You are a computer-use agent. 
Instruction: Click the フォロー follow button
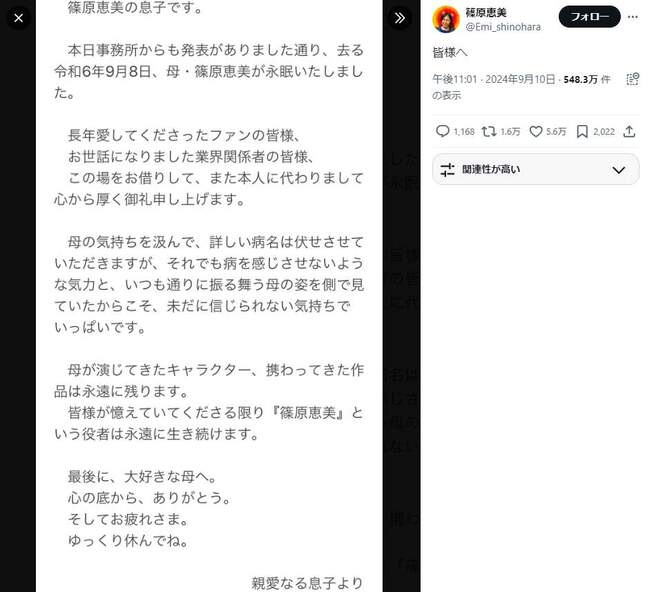(589, 17)
